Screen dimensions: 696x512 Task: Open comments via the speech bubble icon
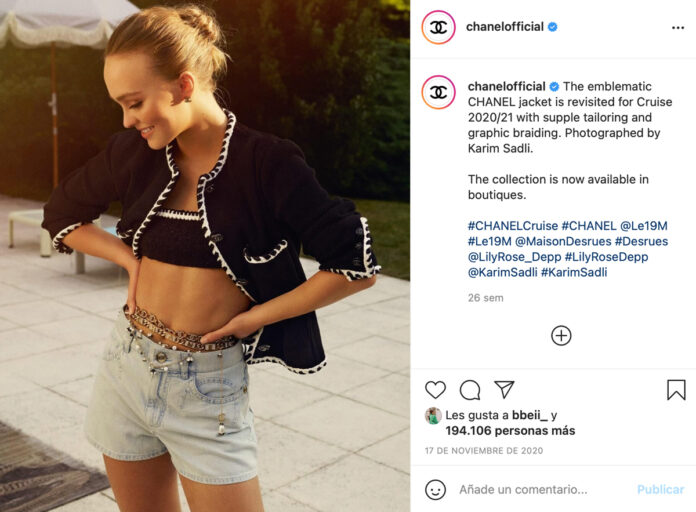470,390
